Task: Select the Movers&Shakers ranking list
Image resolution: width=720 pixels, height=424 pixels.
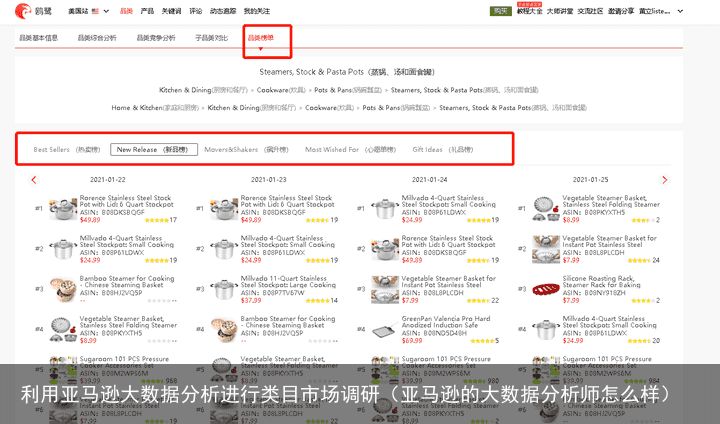Action: coord(246,149)
